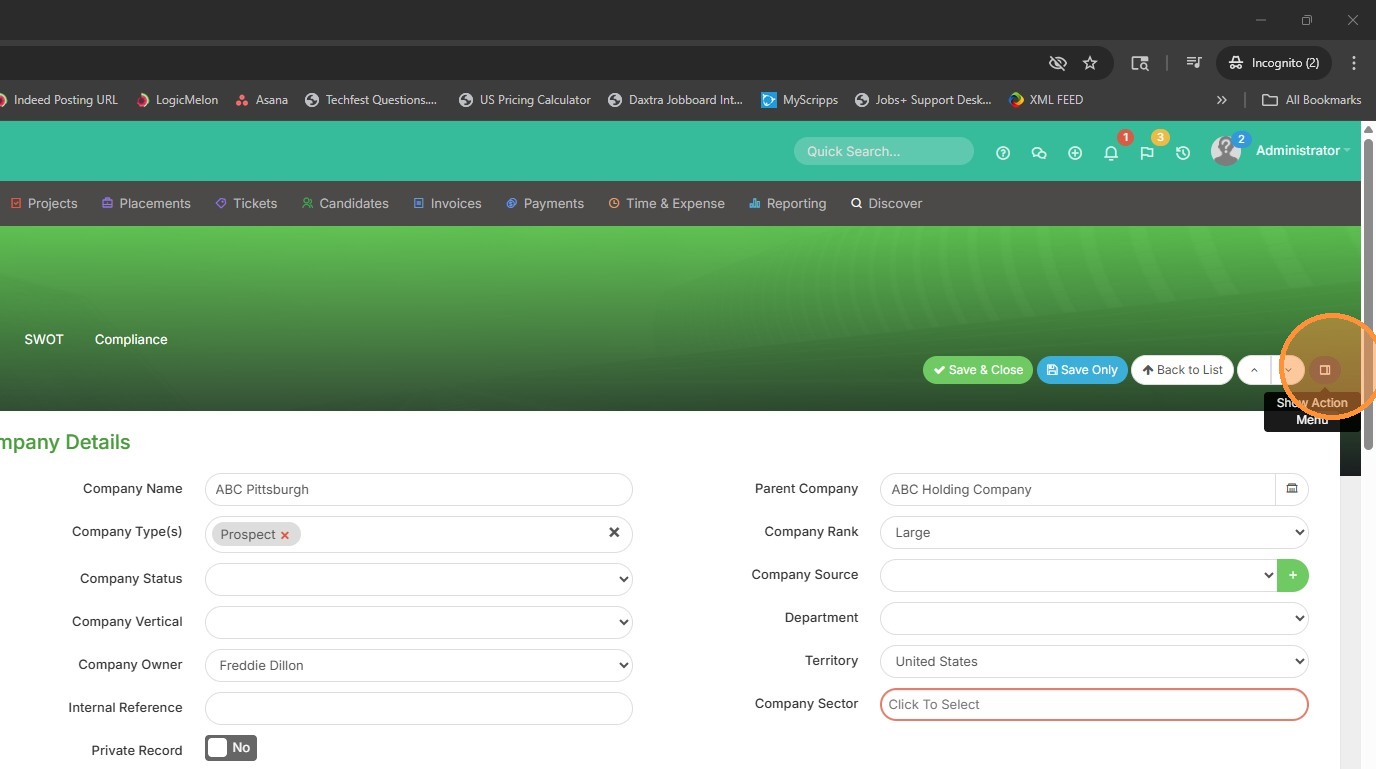Open the Parent Company lookup icon

(1292, 489)
